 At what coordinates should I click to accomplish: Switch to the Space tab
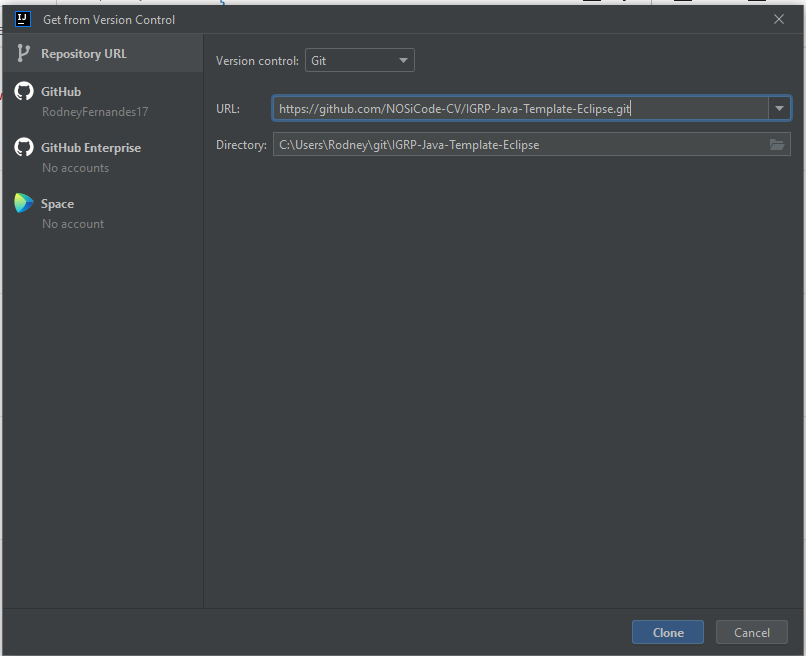point(103,213)
